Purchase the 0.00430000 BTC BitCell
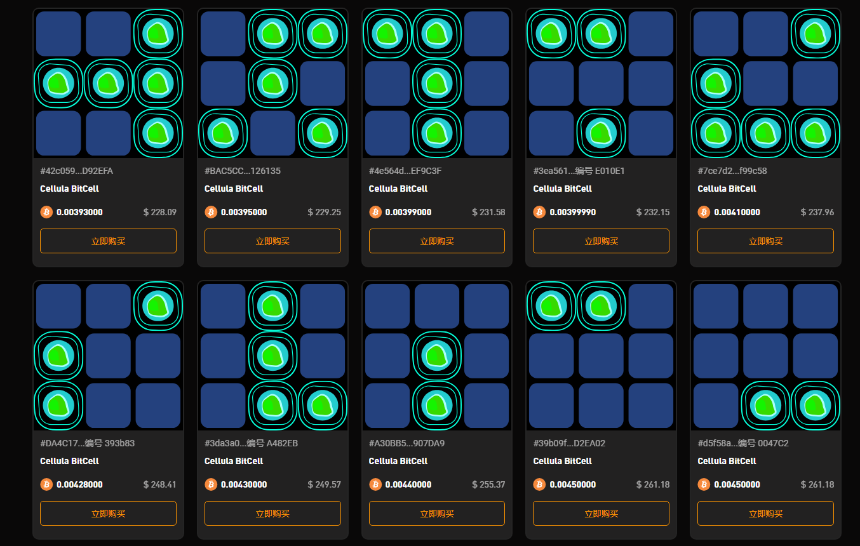The image size is (860, 546). [273, 514]
